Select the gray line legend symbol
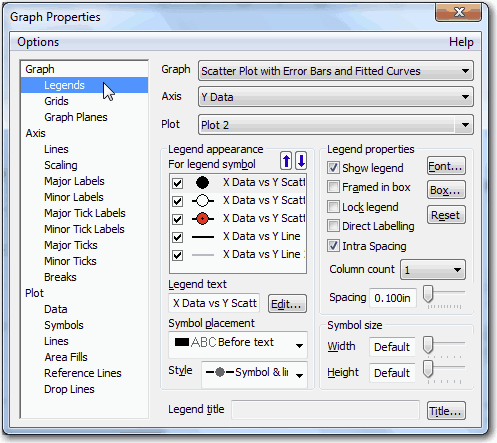Image resolution: width=497 pixels, height=443 pixels. 203,255
